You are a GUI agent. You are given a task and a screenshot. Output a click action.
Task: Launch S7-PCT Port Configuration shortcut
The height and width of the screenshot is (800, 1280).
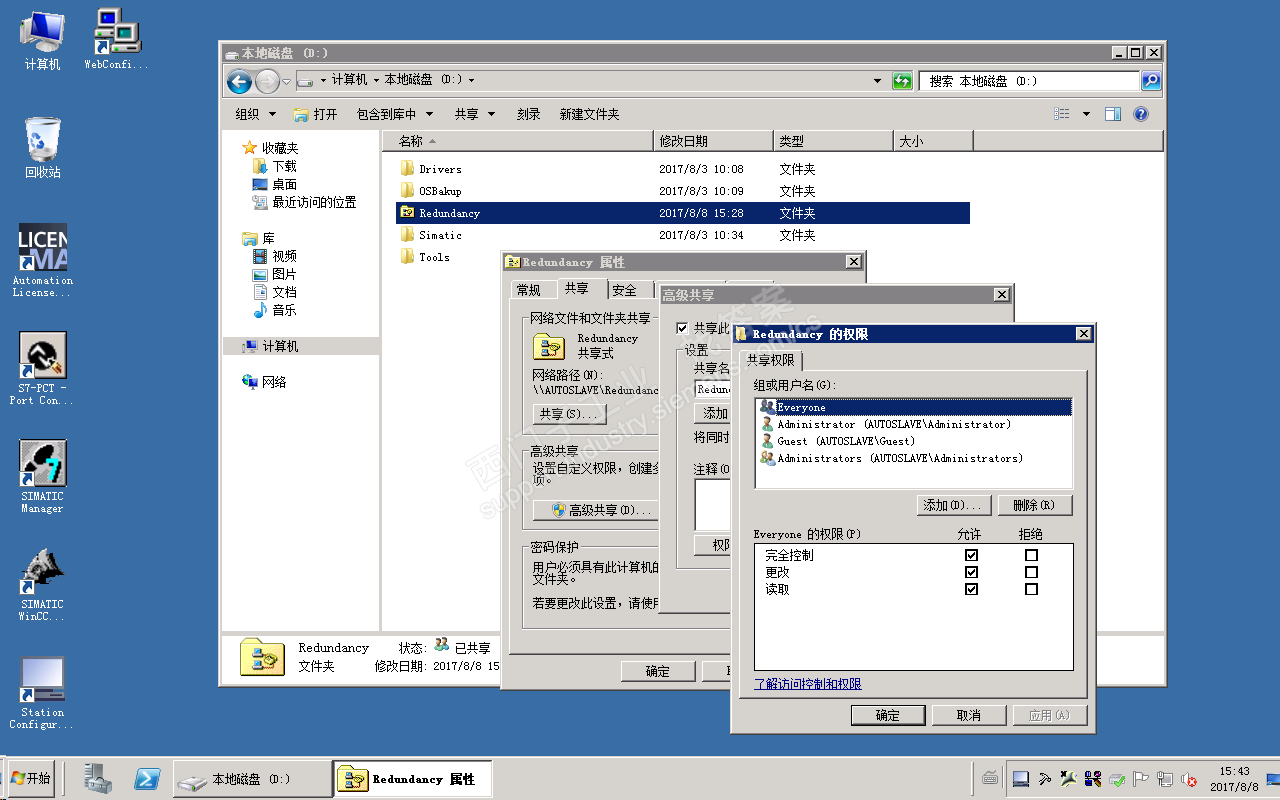tap(42, 369)
